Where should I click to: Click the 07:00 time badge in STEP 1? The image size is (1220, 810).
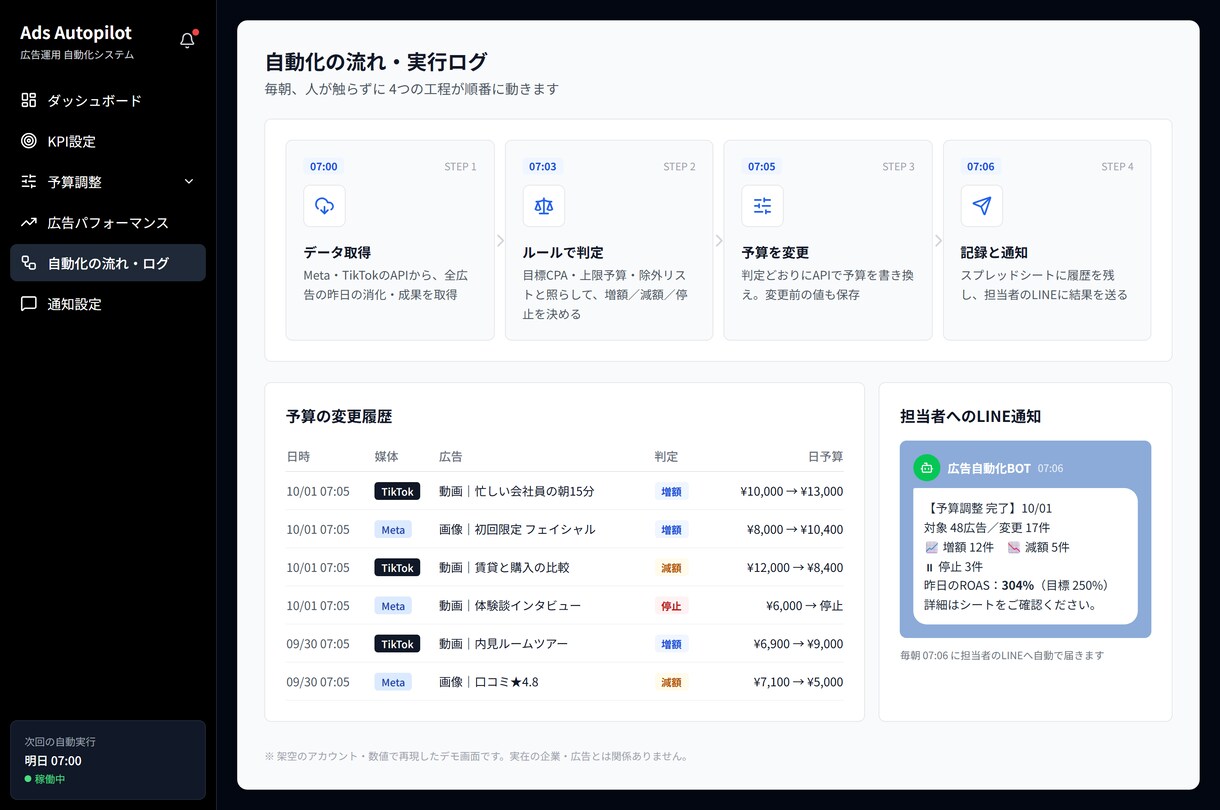pos(324,167)
